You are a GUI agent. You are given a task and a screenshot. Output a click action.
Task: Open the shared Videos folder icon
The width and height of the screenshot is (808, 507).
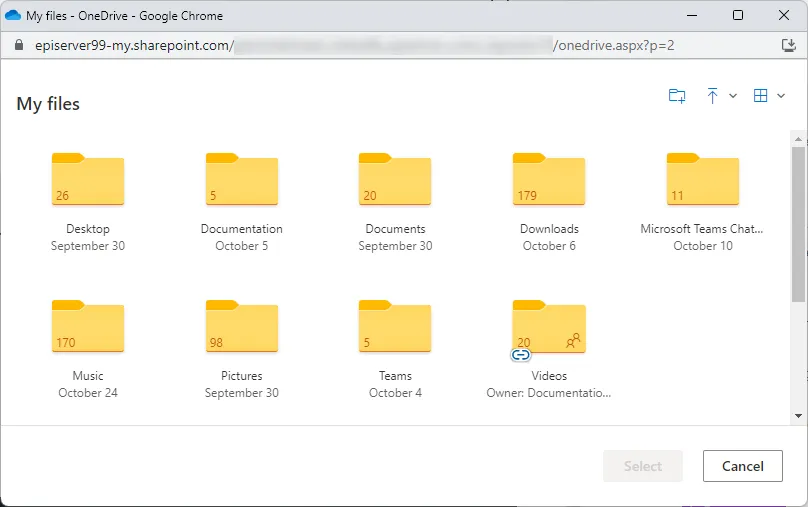click(x=549, y=326)
